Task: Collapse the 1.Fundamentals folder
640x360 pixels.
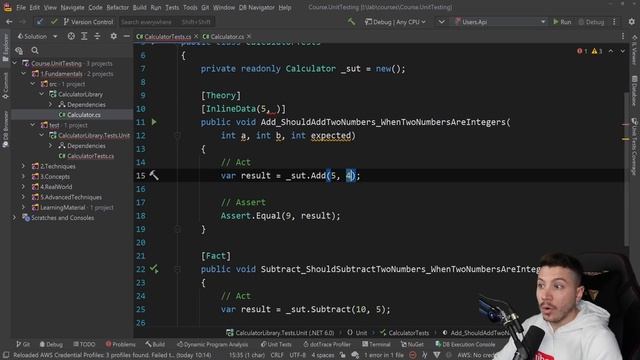Action: point(24,74)
